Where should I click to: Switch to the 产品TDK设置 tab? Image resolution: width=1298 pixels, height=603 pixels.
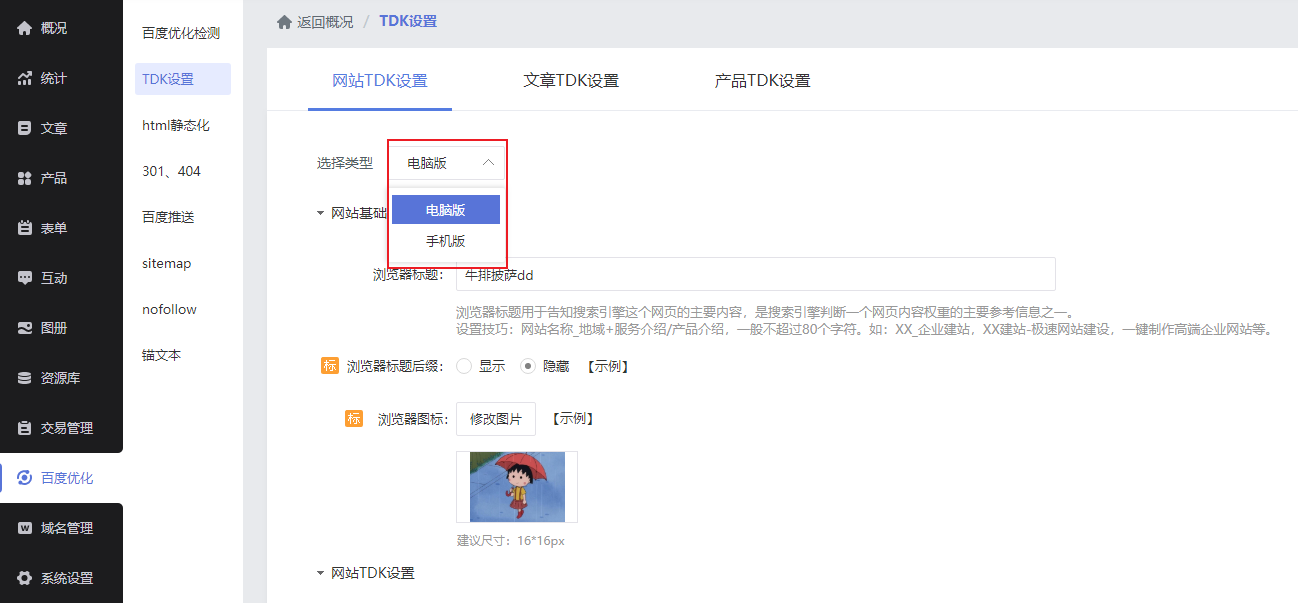tap(762, 81)
